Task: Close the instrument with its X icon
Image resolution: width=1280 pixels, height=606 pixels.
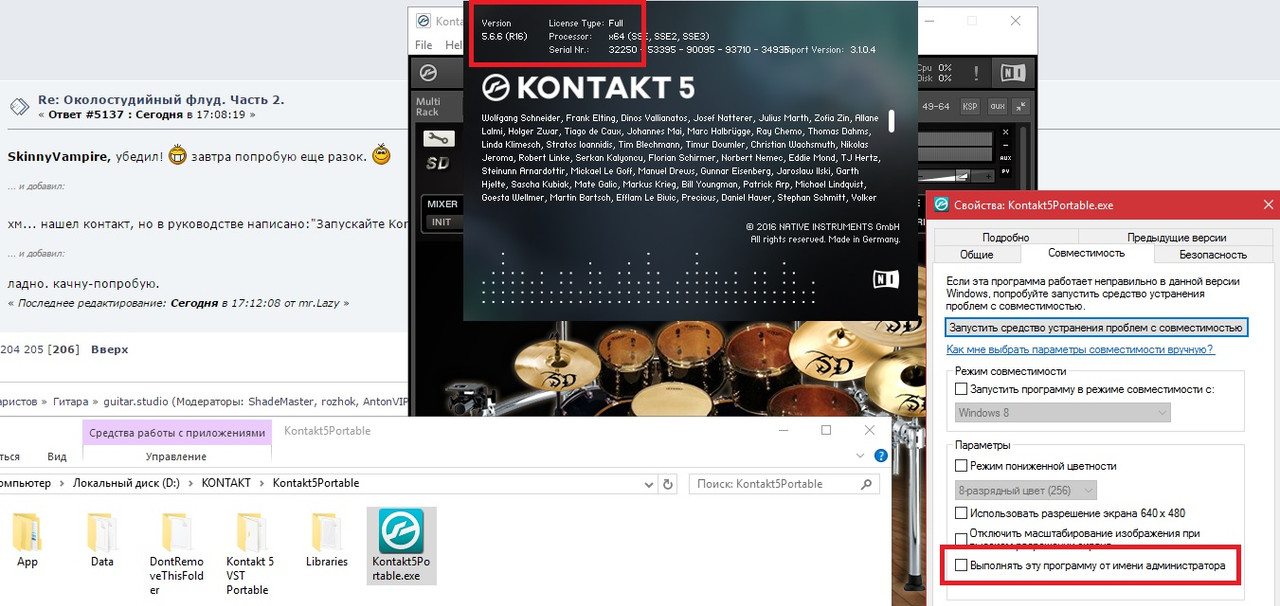Action: point(1005,132)
